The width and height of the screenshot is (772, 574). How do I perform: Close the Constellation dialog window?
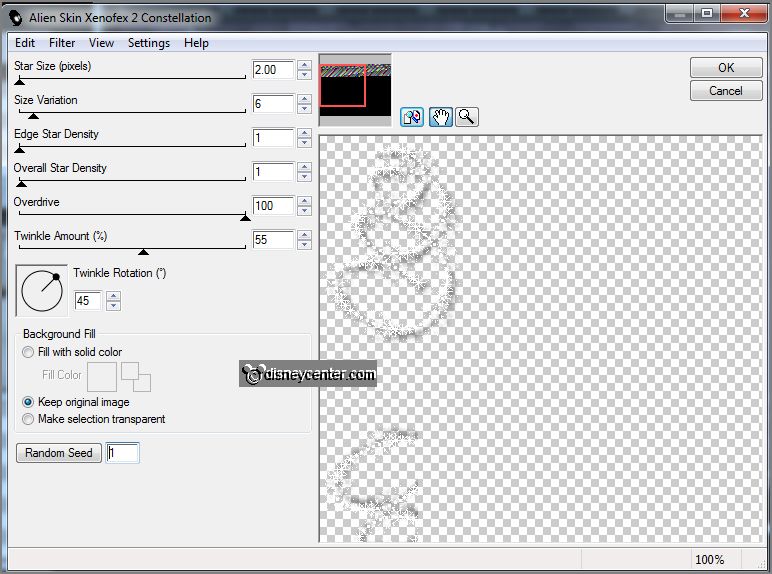pyautogui.click(x=744, y=13)
